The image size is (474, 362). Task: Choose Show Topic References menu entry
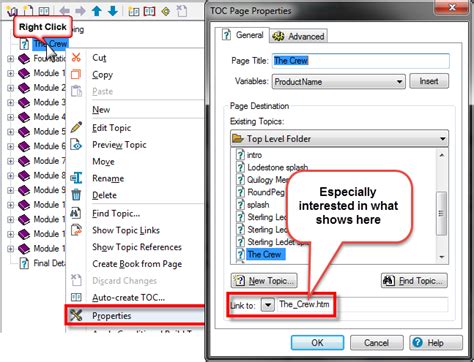[x=137, y=247]
